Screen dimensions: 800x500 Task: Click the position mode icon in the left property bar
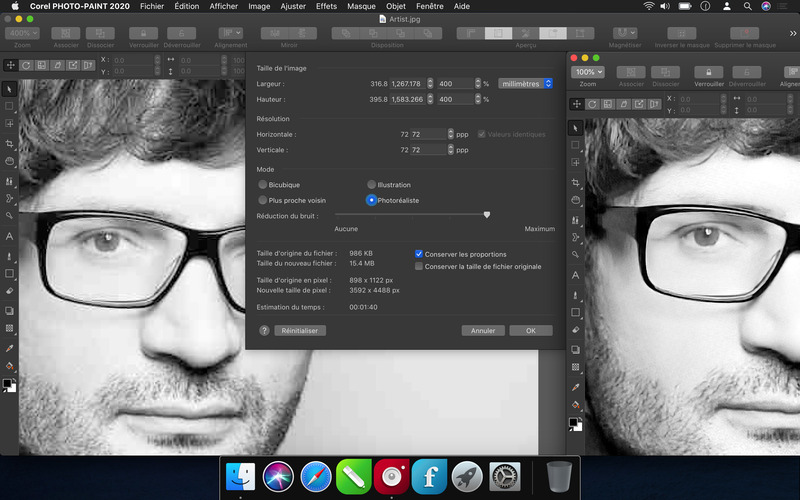[10, 65]
